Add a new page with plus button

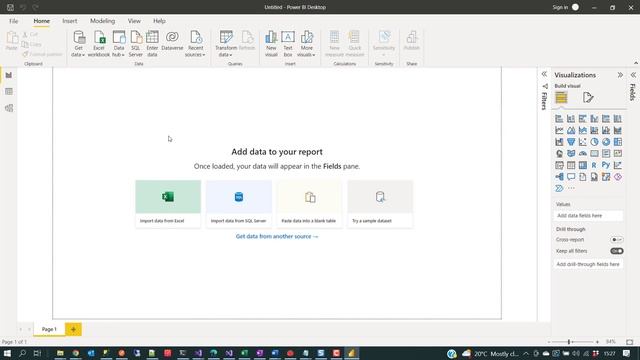coord(73,329)
